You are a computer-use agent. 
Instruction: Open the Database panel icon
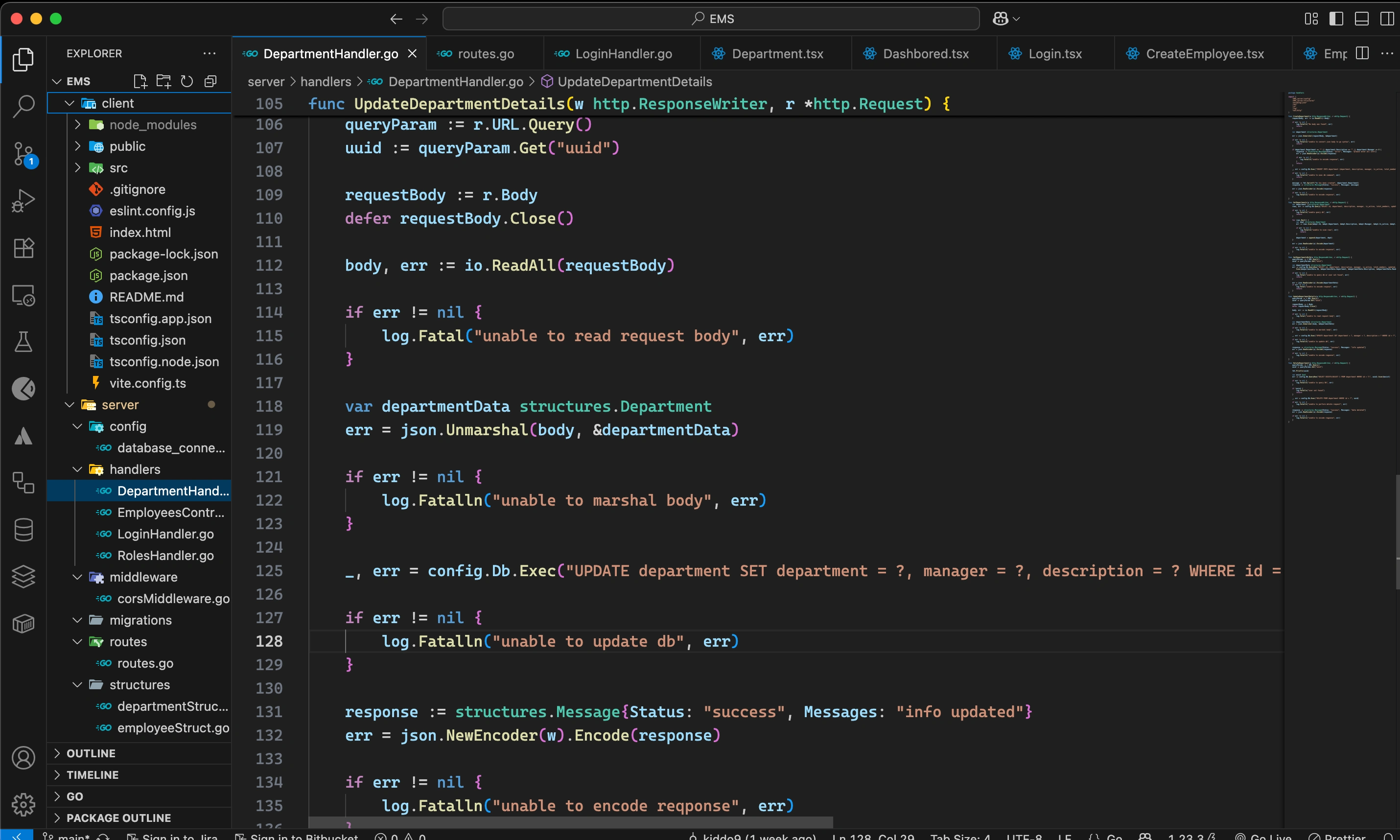(x=24, y=530)
